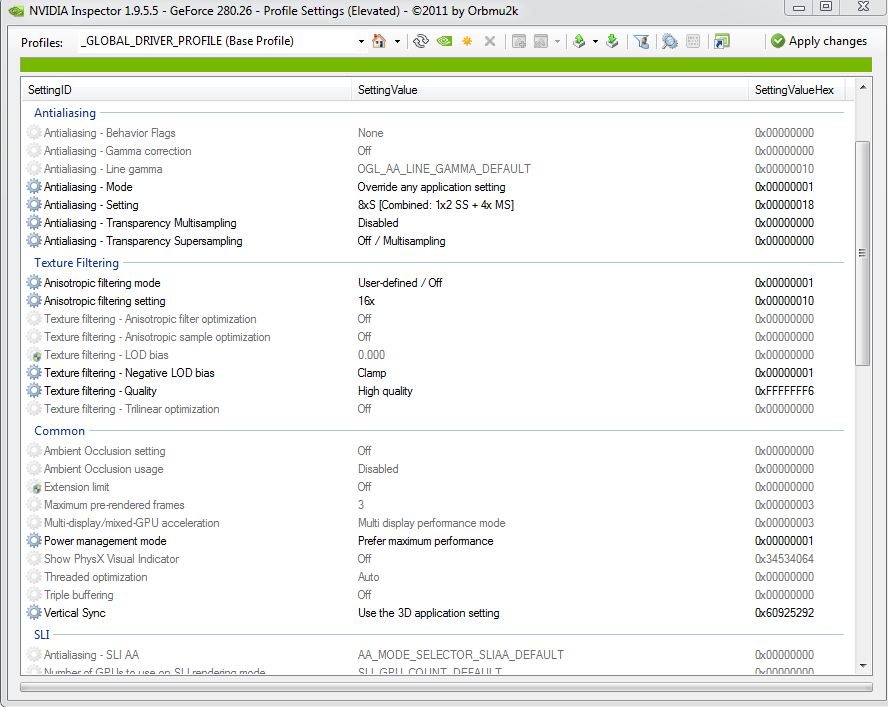This screenshot has height=707, width=888.
Task: Click the grayed bit value editor grid icon
Action: tap(693, 41)
